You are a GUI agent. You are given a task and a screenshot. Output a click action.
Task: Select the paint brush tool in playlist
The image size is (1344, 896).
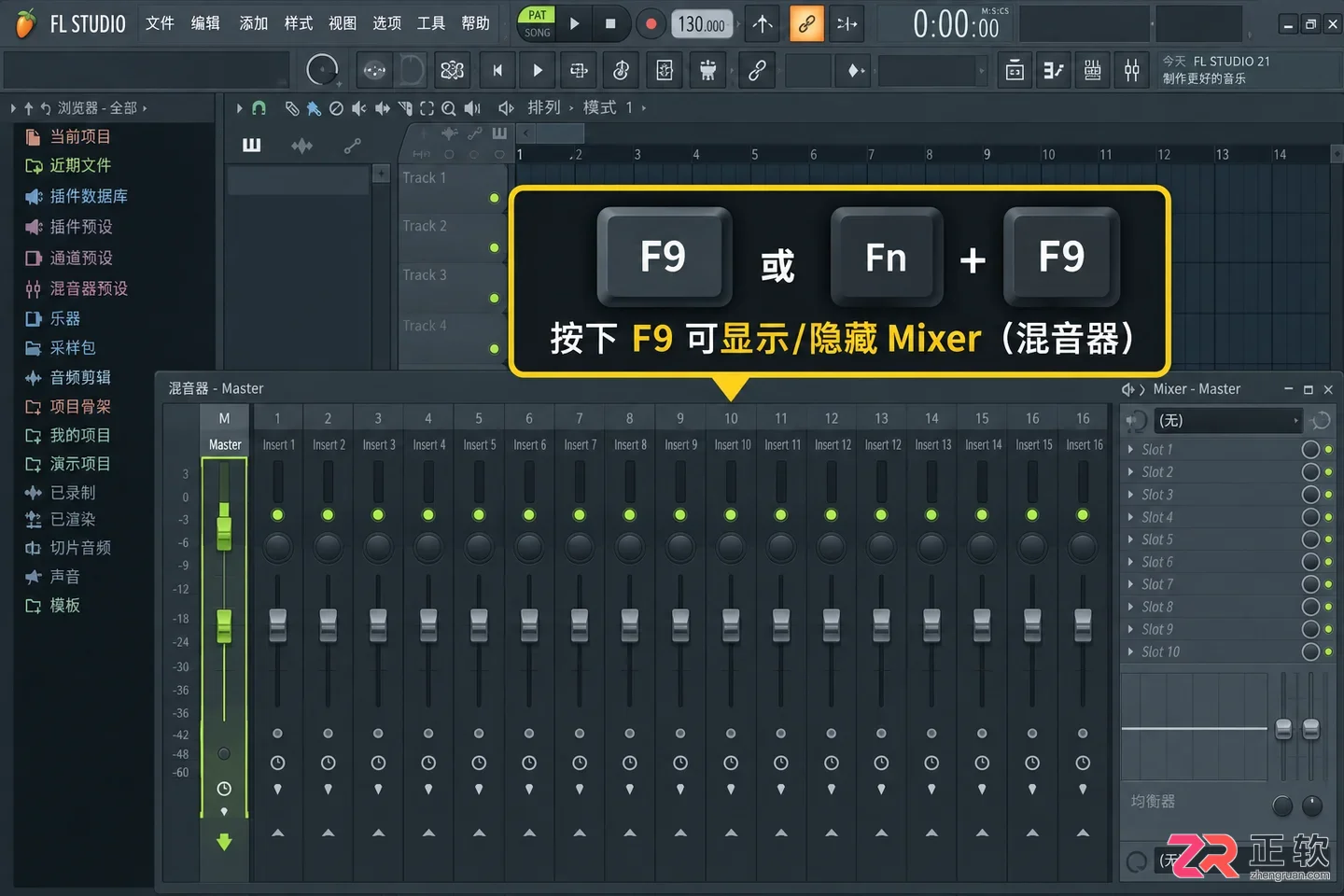(314, 108)
